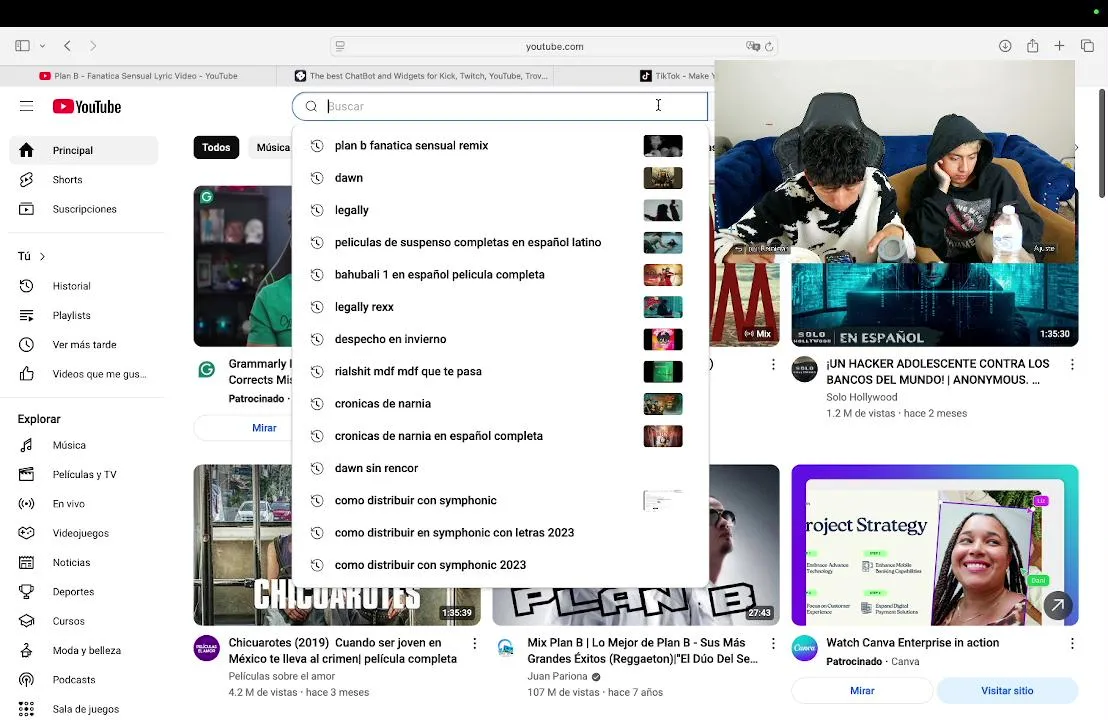The width and height of the screenshot is (1108, 720).
Task: Open the sidebar options chevron in Safari
Action: tap(42, 46)
